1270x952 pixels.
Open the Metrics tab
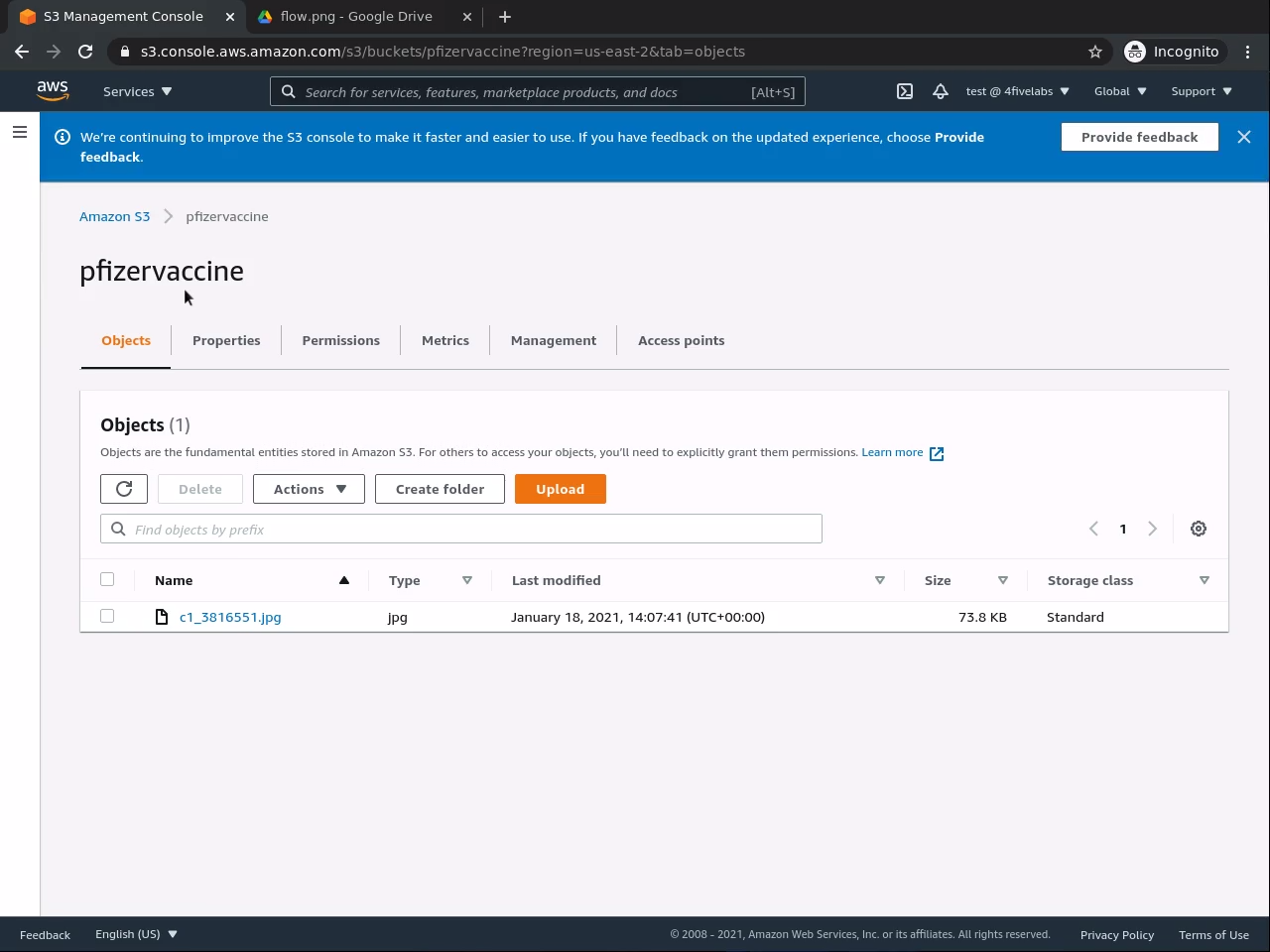pyautogui.click(x=445, y=340)
